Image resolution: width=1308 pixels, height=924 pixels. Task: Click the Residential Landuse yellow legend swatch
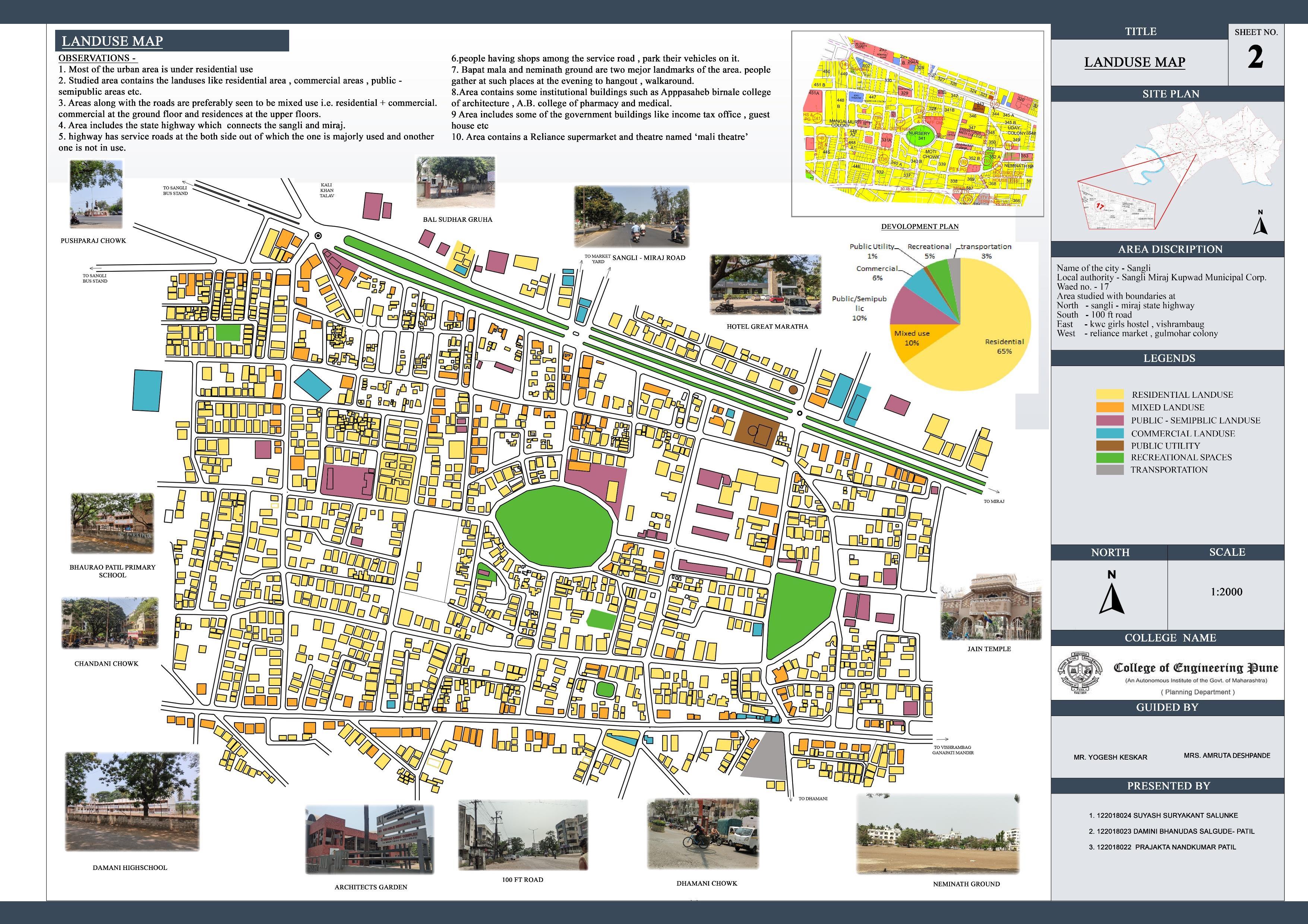coord(1110,394)
